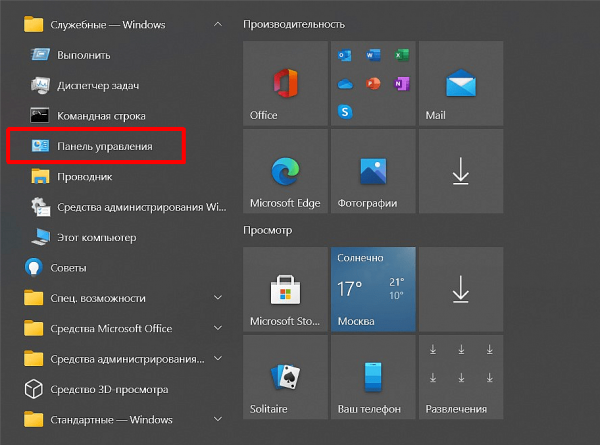
Task: Click the Выполнить label
Action: pyautogui.click(x=84, y=55)
